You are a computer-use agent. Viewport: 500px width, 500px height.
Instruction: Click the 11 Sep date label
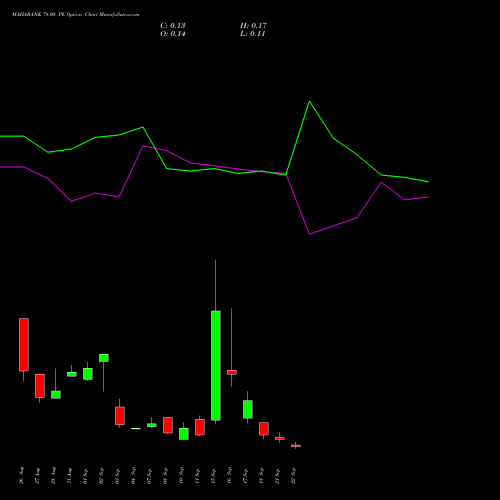pyautogui.click(x=198, y=475)
